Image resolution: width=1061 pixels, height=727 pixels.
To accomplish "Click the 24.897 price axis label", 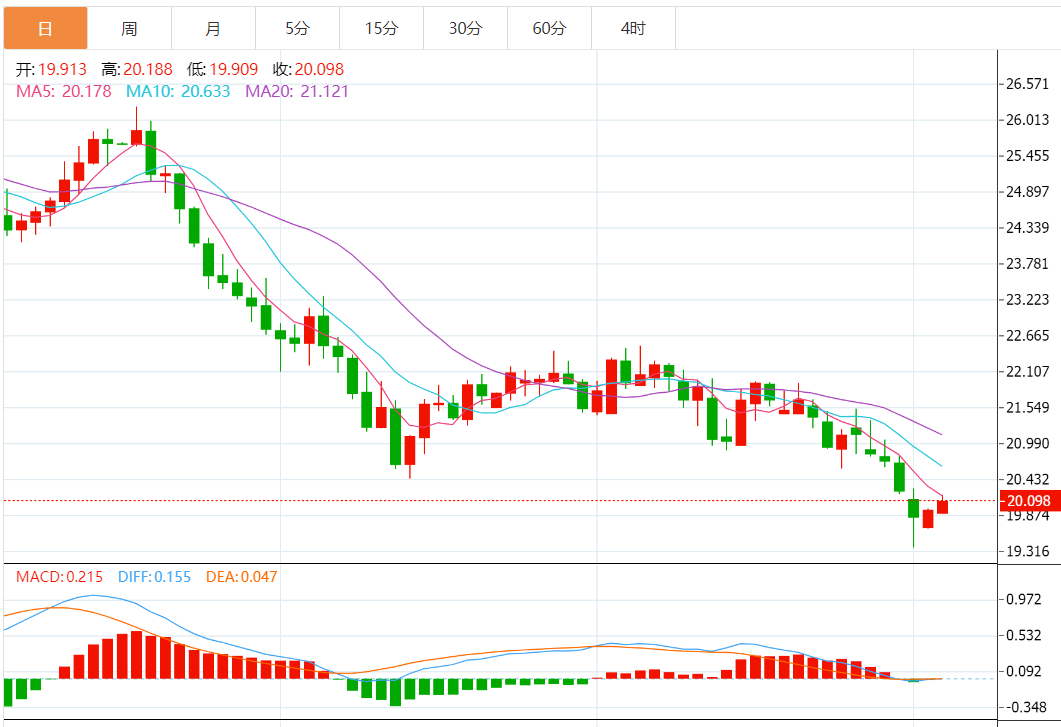I will point(1027,192).
